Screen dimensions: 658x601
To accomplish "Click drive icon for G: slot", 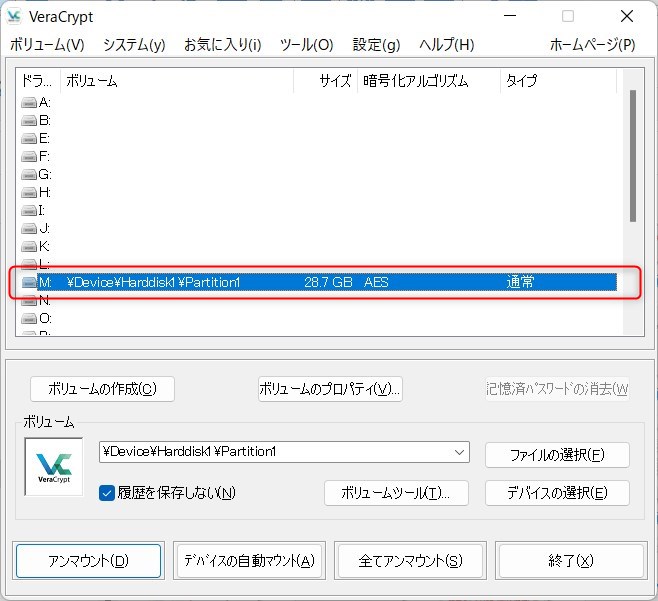I will 29,175.
